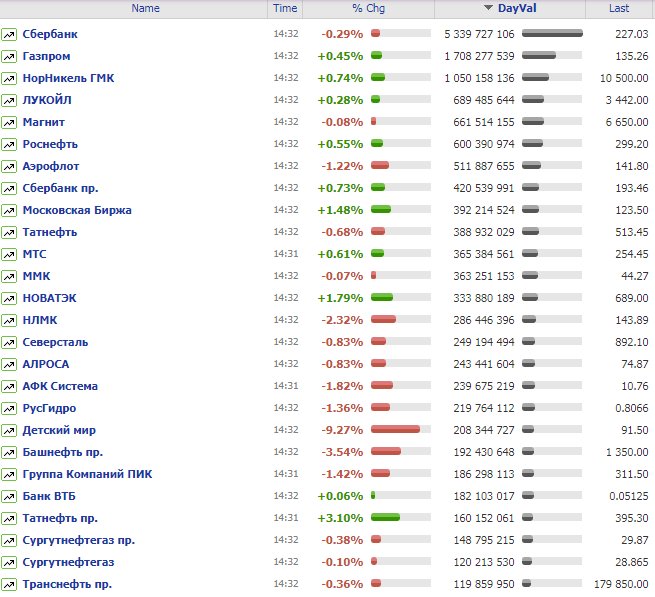Select the day value 5 339 727 106
Image resolution: width=655 pixels, height=597 pixels.
[480, 34]
